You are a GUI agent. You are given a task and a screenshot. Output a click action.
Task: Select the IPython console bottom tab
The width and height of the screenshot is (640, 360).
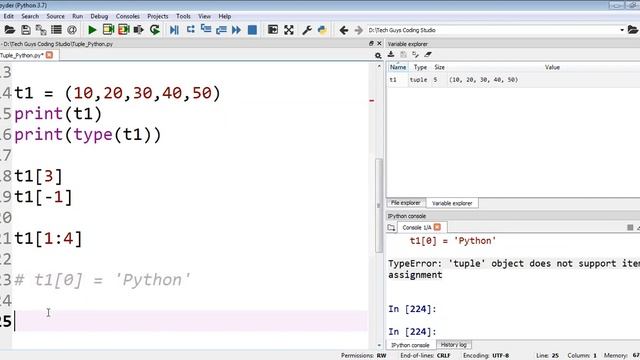pos(411,345)
